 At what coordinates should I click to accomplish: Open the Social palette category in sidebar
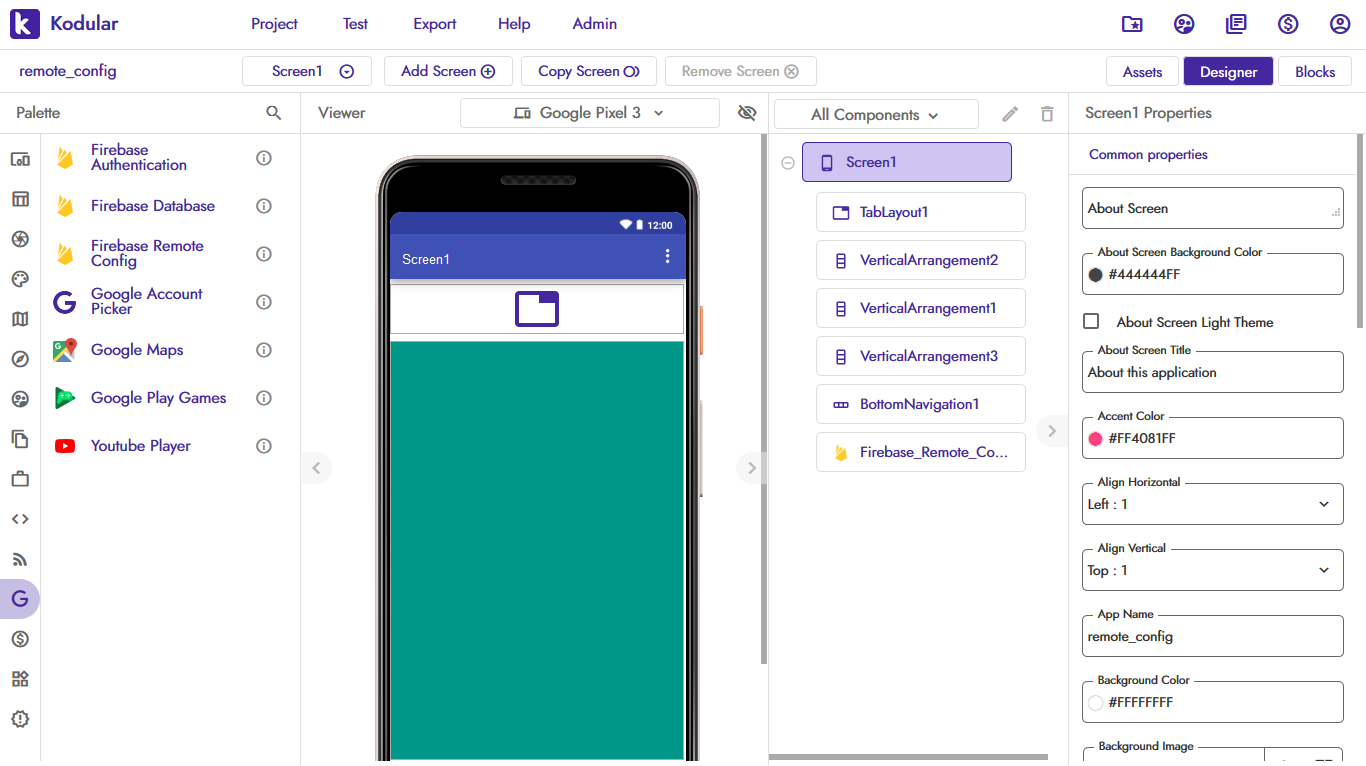tap(20, 399)
